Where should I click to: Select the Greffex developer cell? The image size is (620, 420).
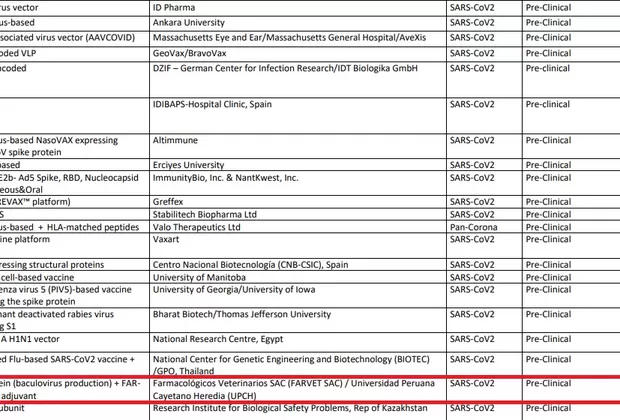(169, 201)
